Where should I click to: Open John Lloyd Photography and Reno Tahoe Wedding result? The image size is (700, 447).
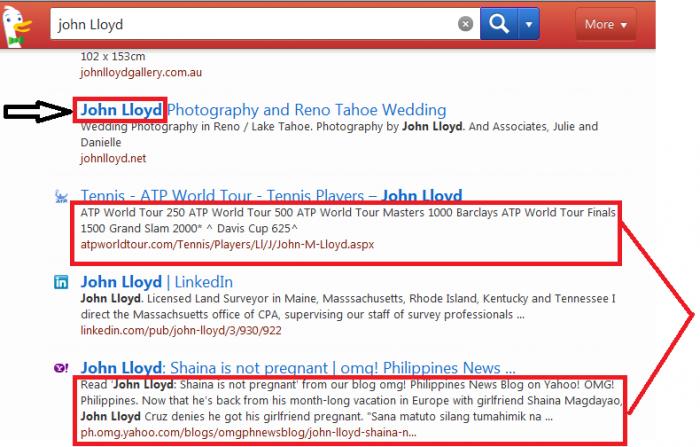(263, 110)
